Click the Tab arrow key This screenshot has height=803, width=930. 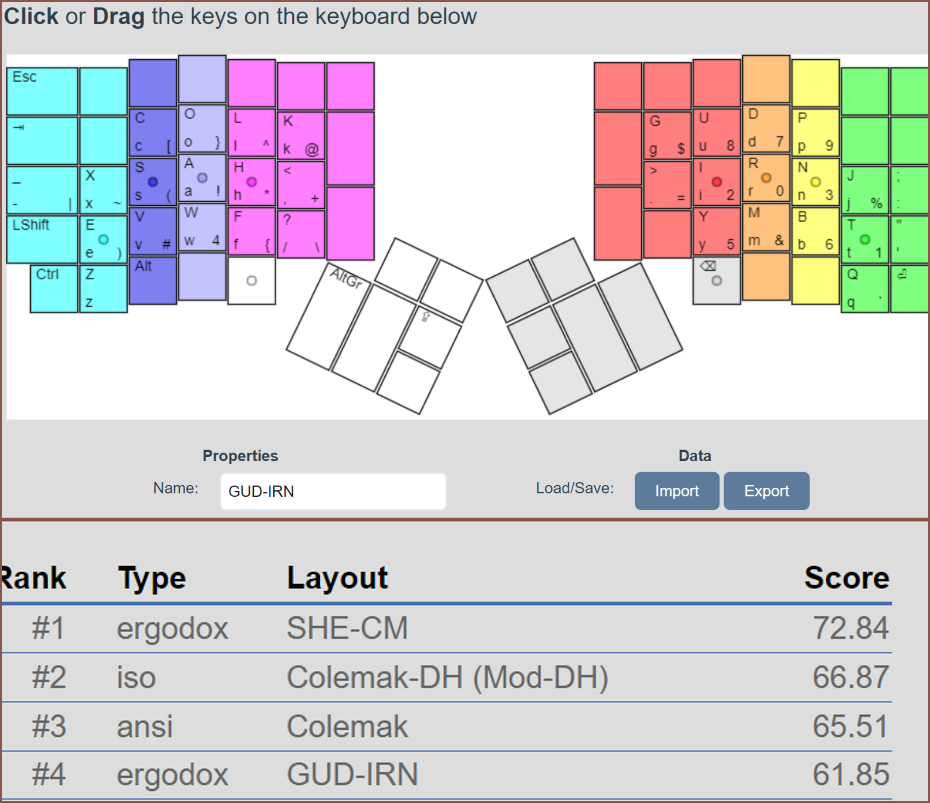pos(42,140)
